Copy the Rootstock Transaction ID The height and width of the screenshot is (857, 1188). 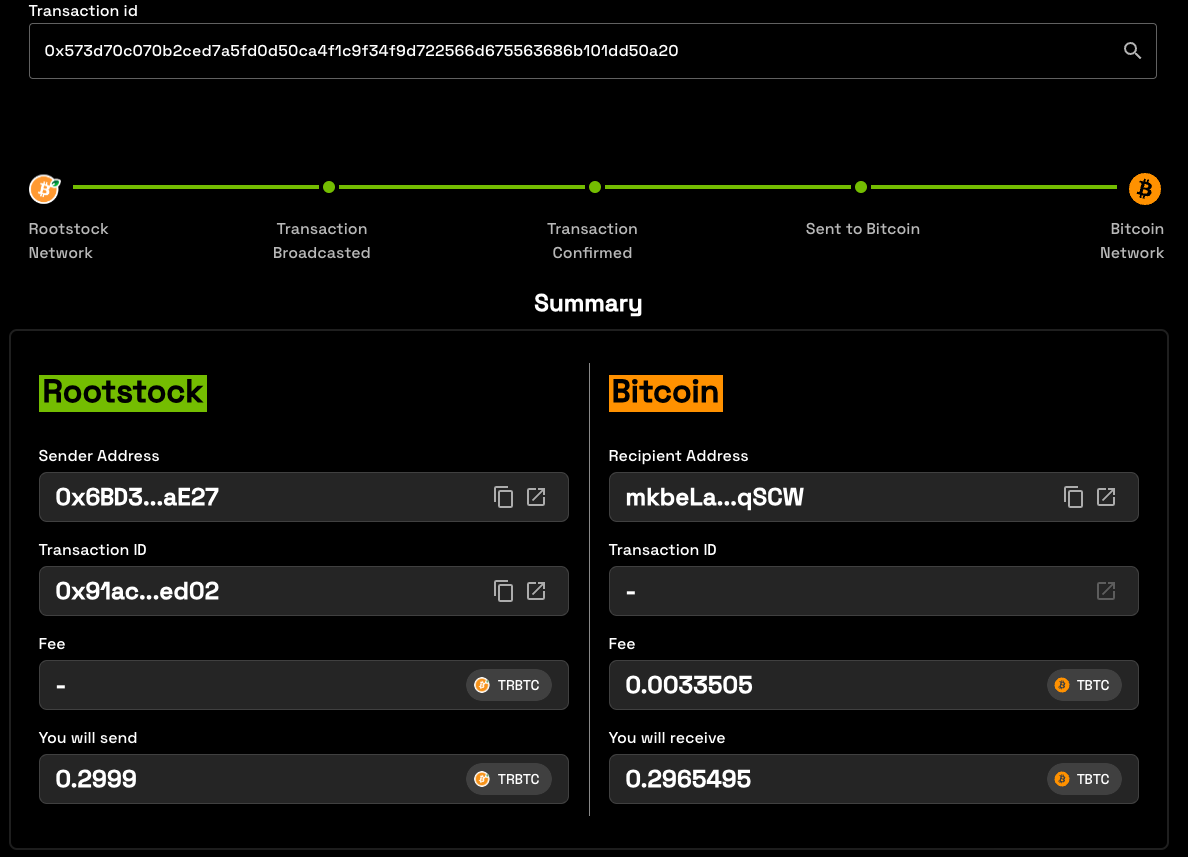[503, 591]
